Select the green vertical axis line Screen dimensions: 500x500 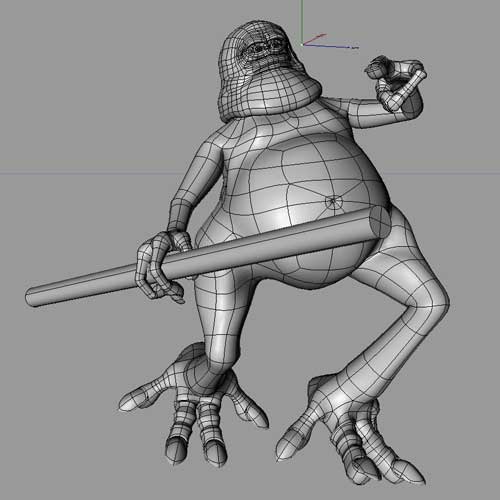pyautogui.click(x=302, y=21)
